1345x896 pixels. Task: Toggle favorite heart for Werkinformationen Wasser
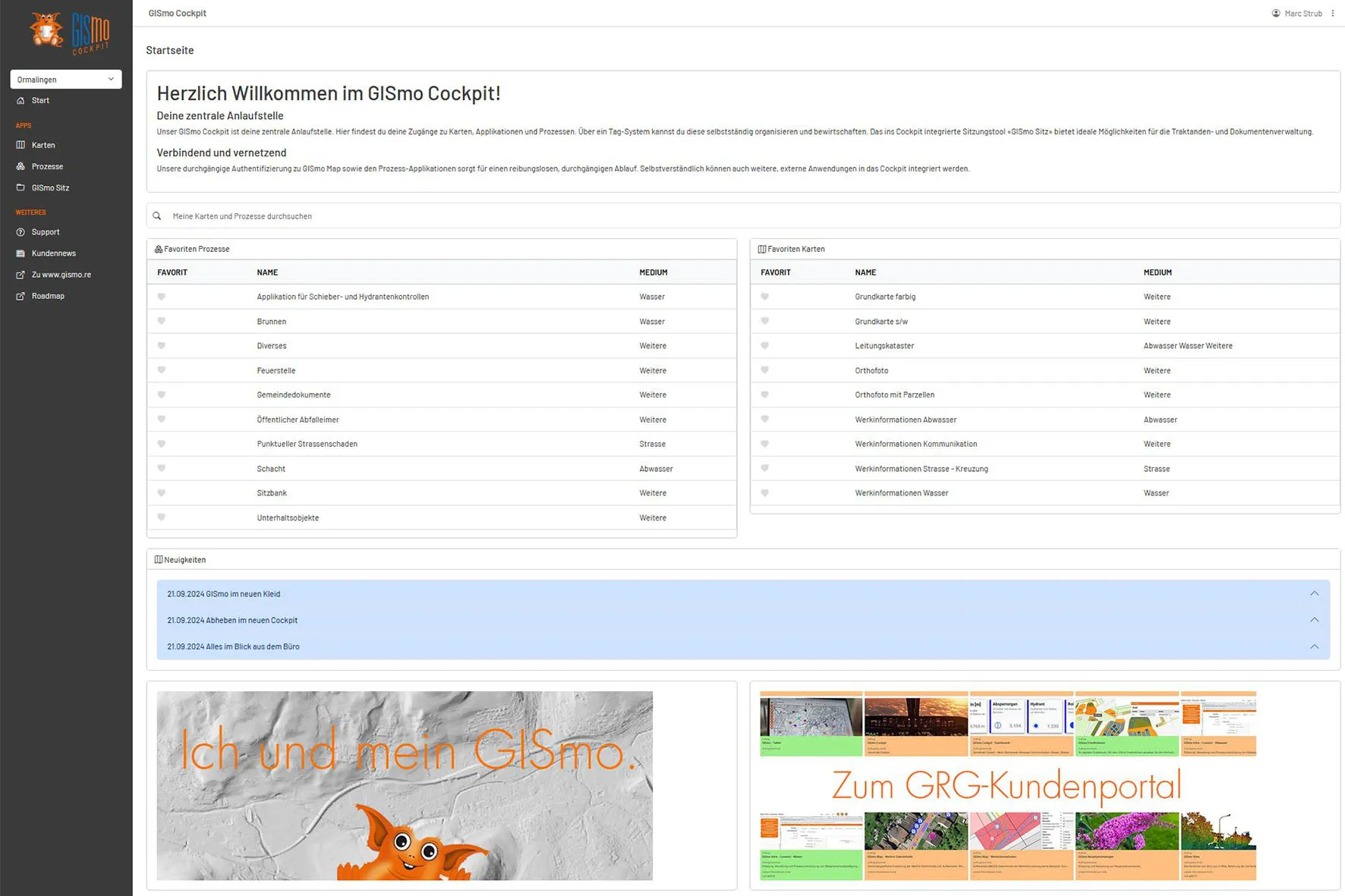[x=765, y=493]
